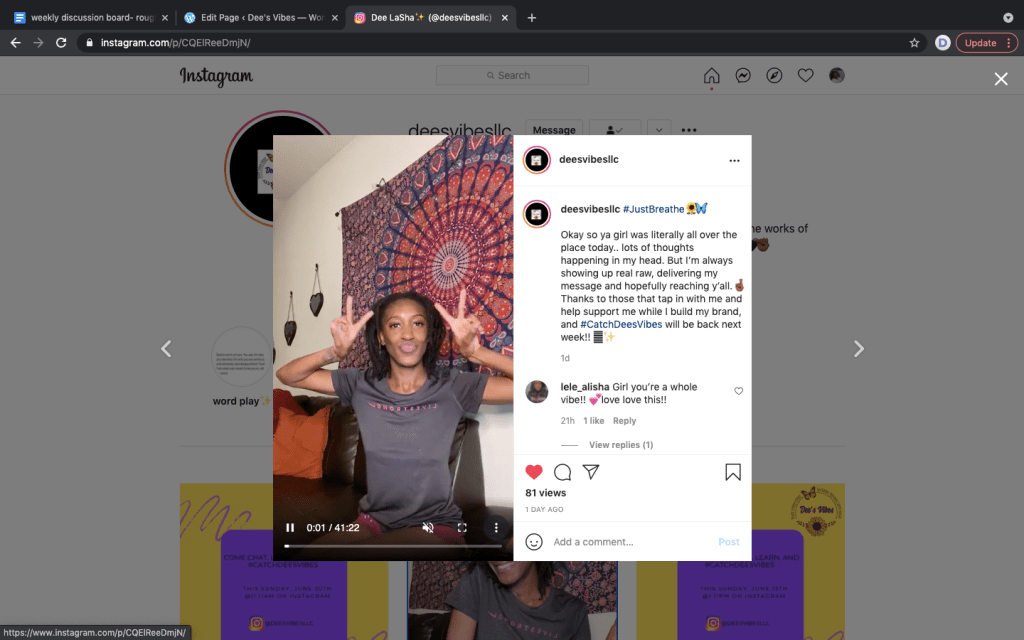Open Instagram Direct messenger icon

pyautogui.click(x=743, y=76)
